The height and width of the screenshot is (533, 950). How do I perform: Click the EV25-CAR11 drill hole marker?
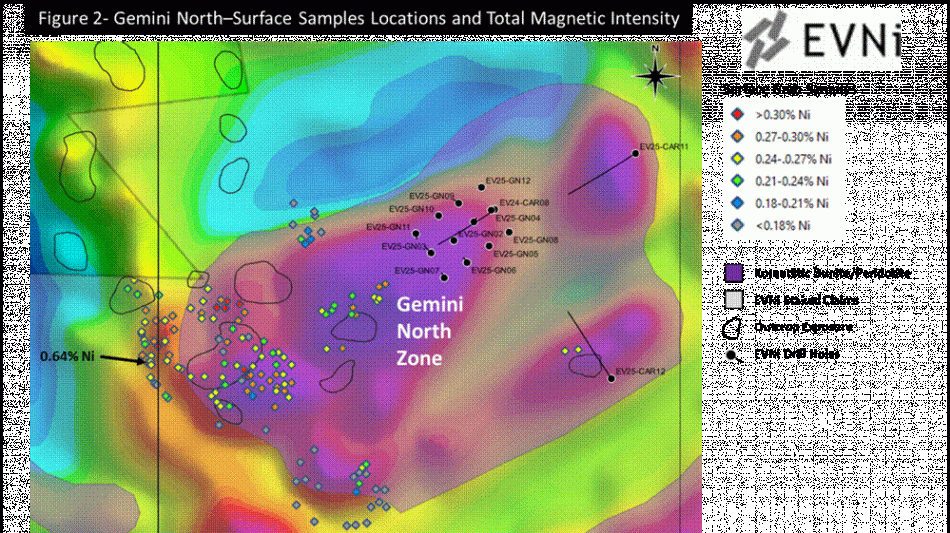(635, 153)
